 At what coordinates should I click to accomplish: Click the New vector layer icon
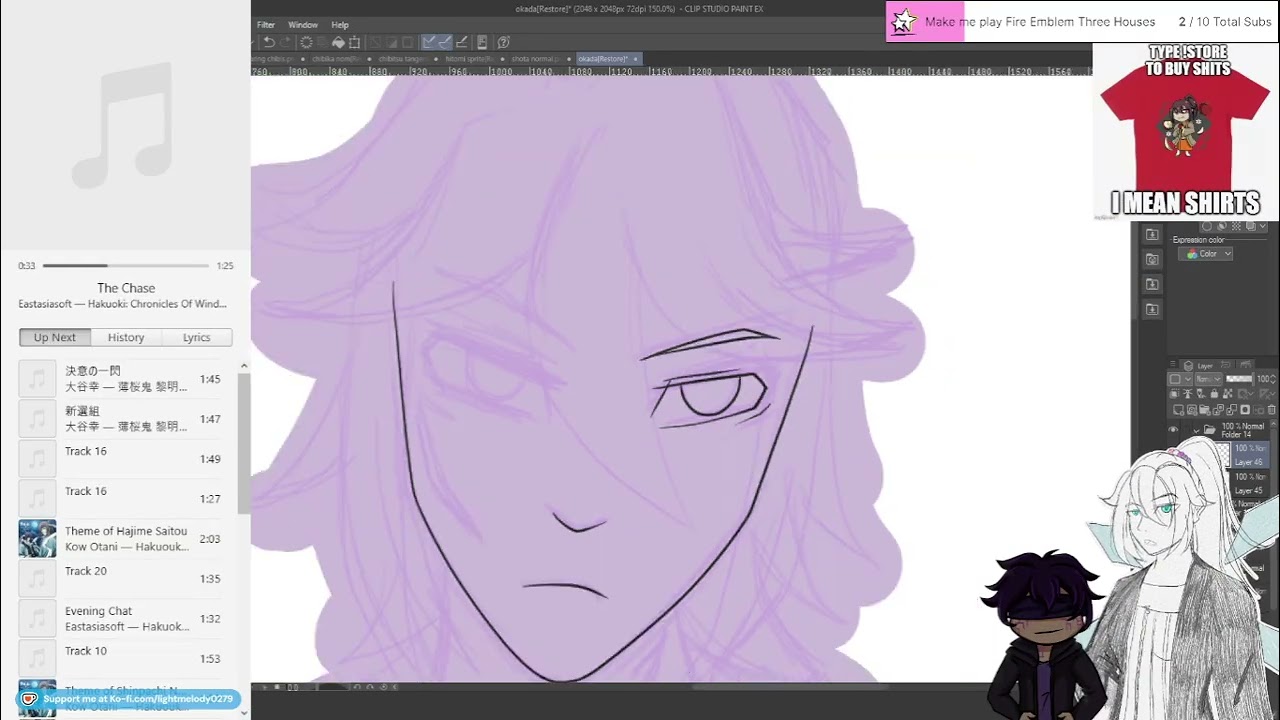(1192, 410)
